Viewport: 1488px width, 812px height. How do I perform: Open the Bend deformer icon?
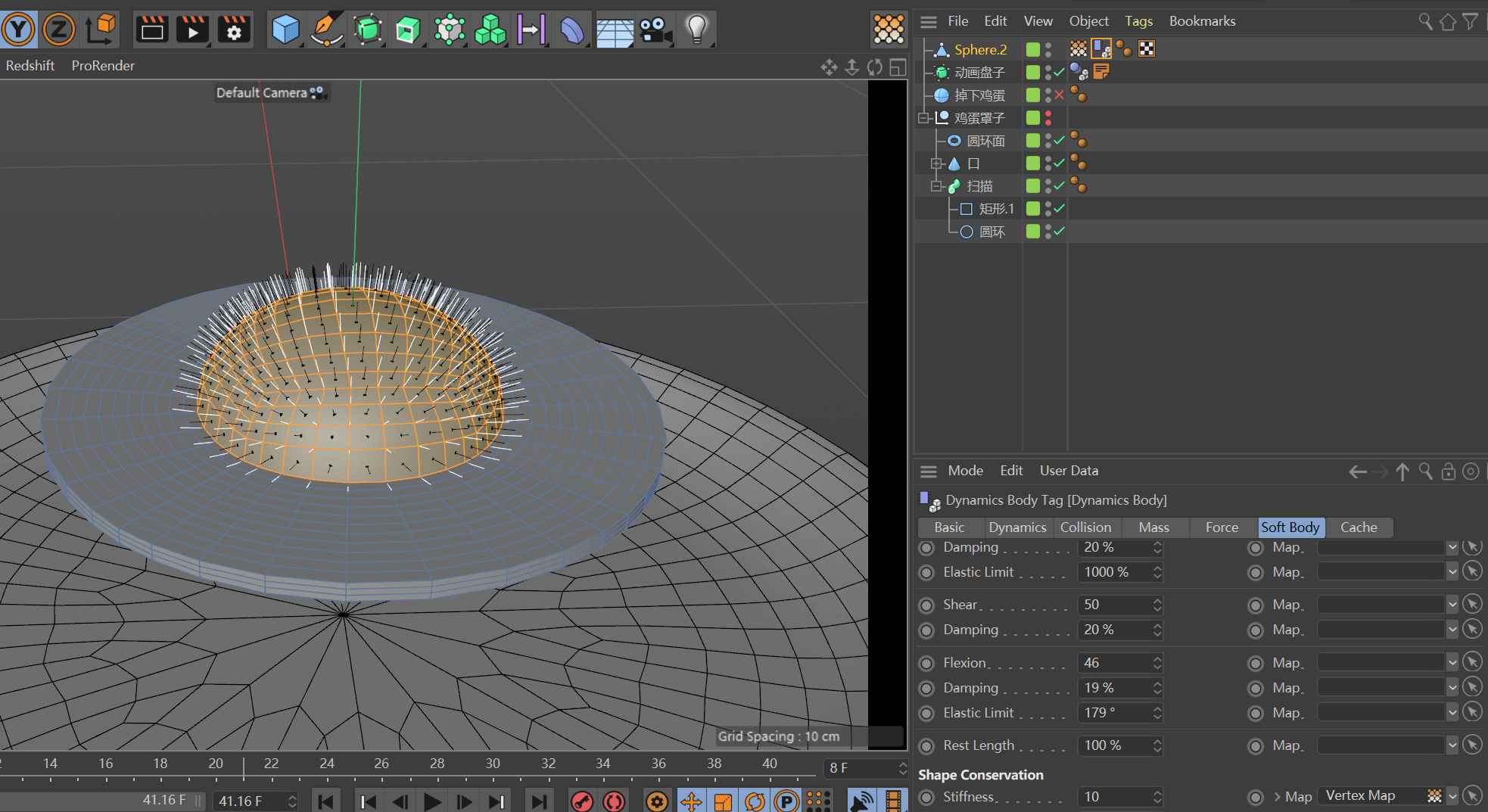[572, 30]
